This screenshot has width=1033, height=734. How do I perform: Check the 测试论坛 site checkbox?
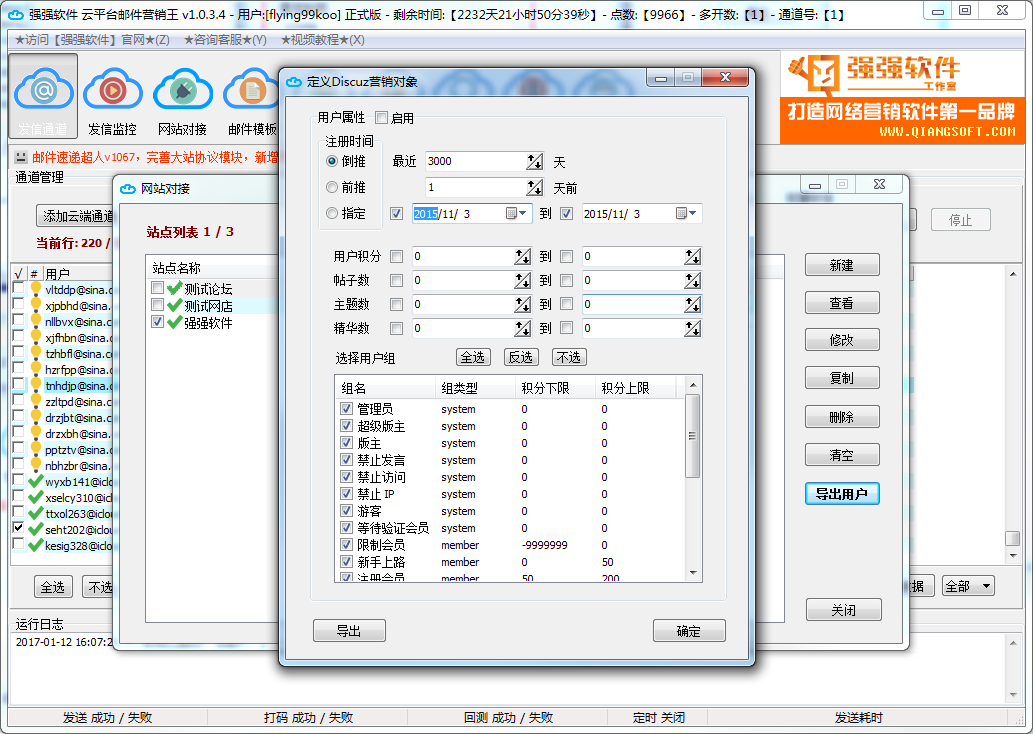[157, 288]
